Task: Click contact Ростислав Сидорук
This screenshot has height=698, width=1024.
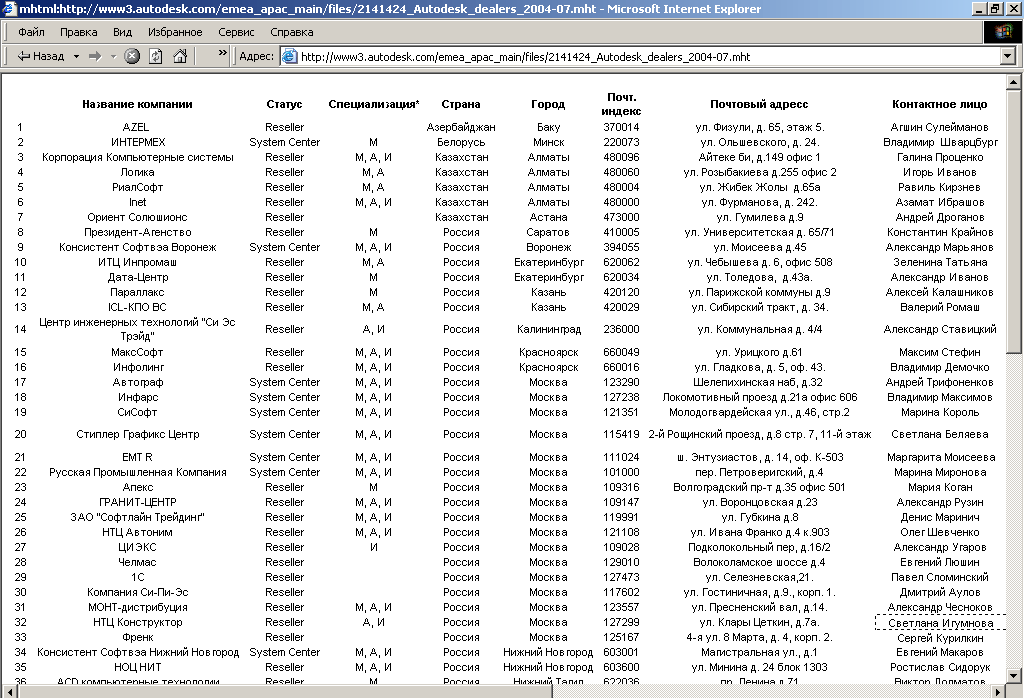Action: (940, 667)
